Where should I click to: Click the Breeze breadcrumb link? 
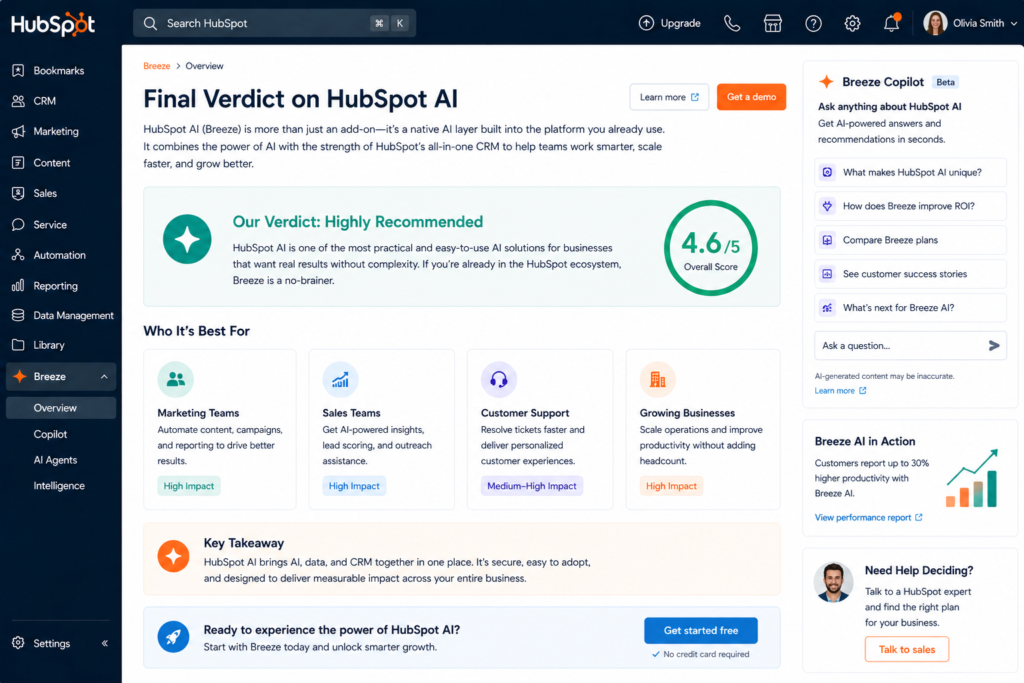tap(157, 66)
